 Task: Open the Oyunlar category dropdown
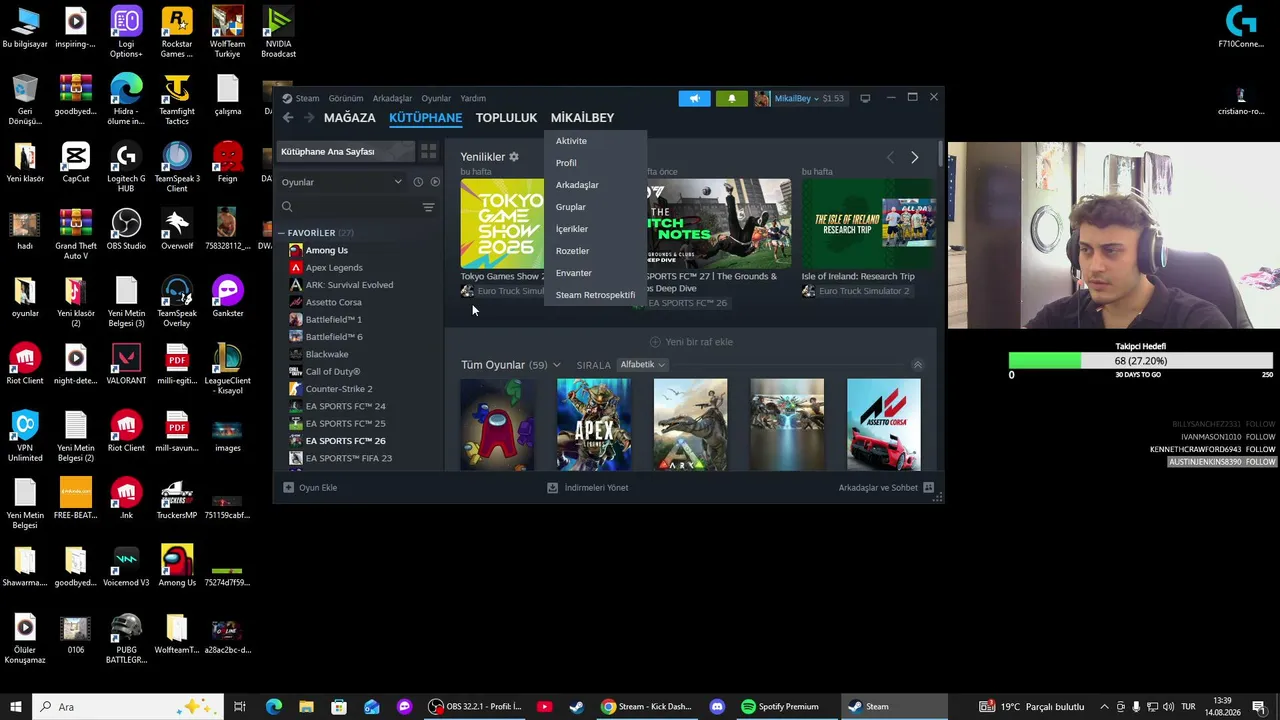[x=342, y=182]
